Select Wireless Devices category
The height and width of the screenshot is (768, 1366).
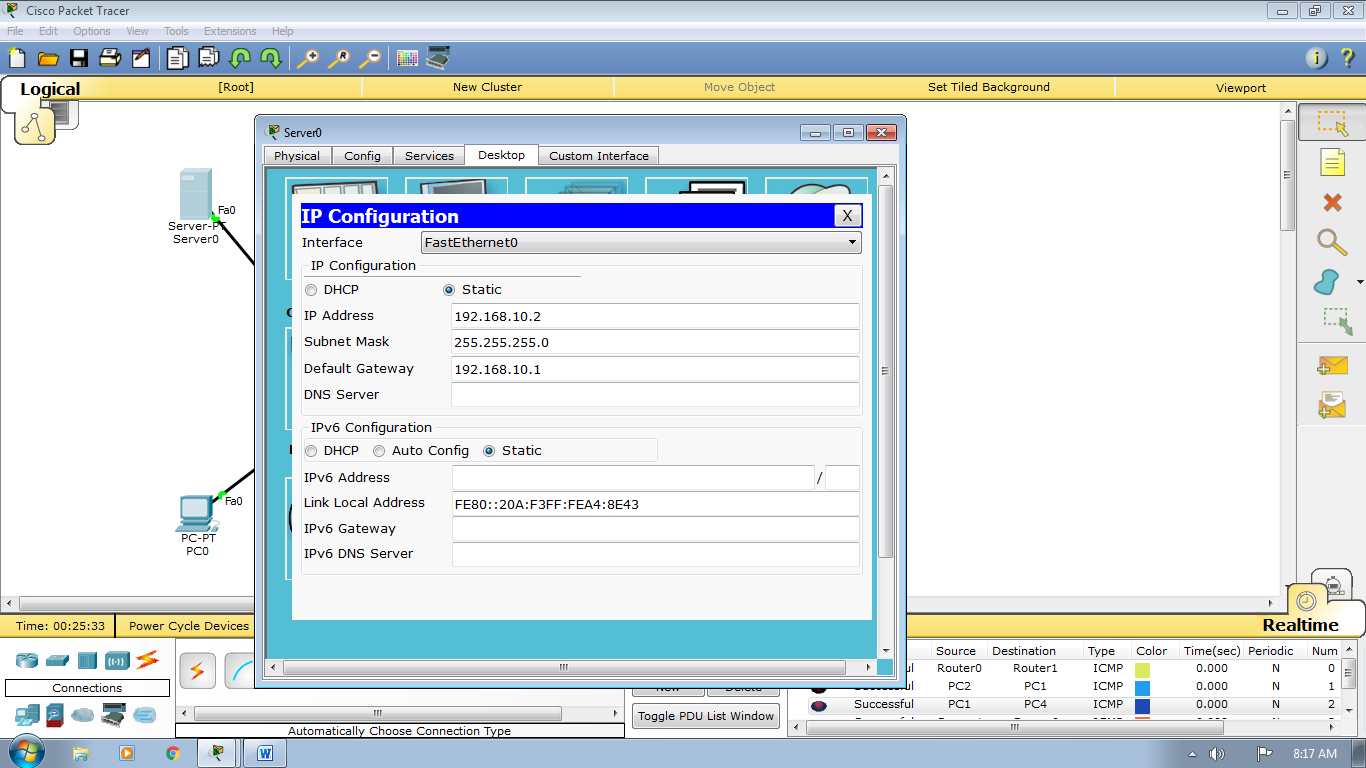(117, 660)
